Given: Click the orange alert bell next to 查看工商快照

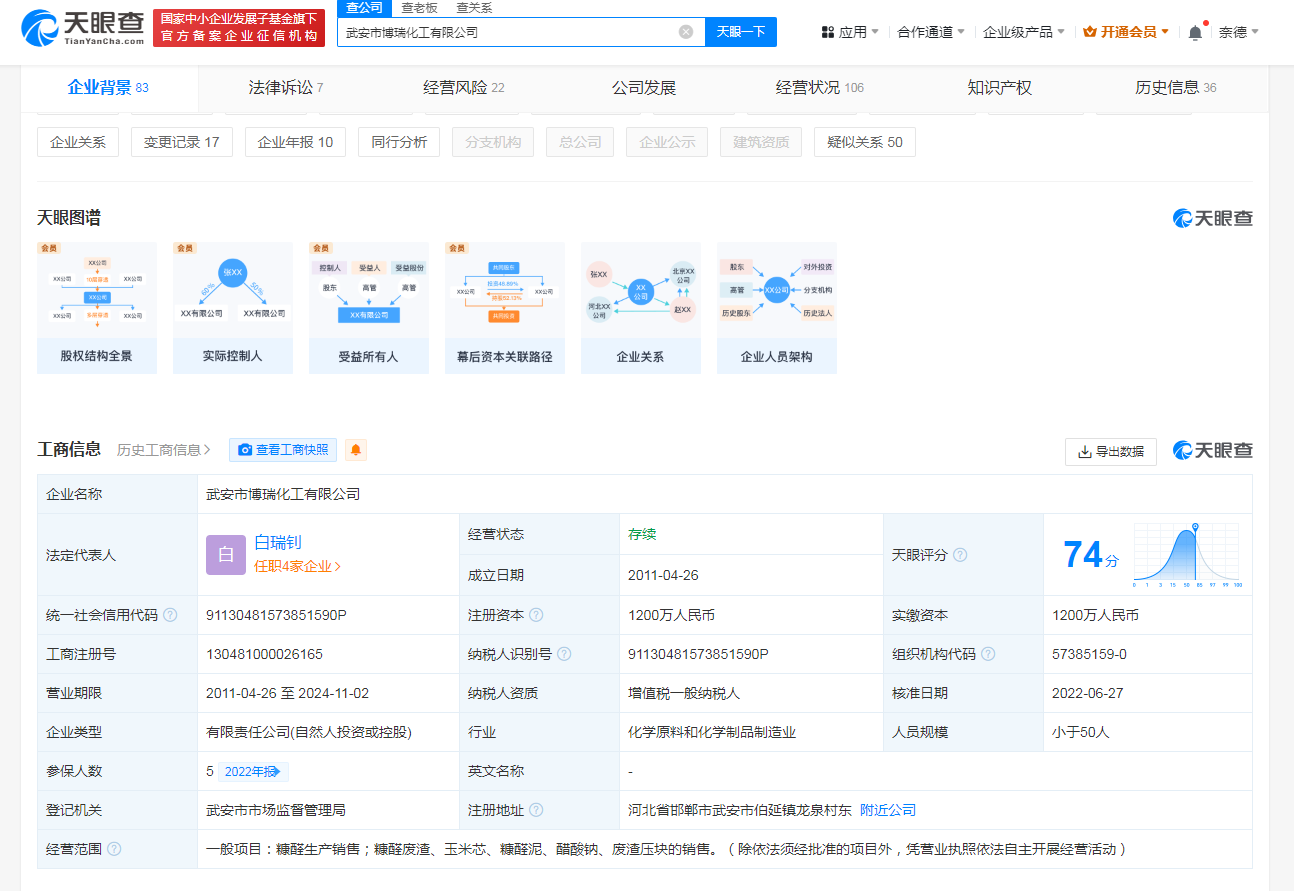Looking at the screenshot, I should [356, 450].
